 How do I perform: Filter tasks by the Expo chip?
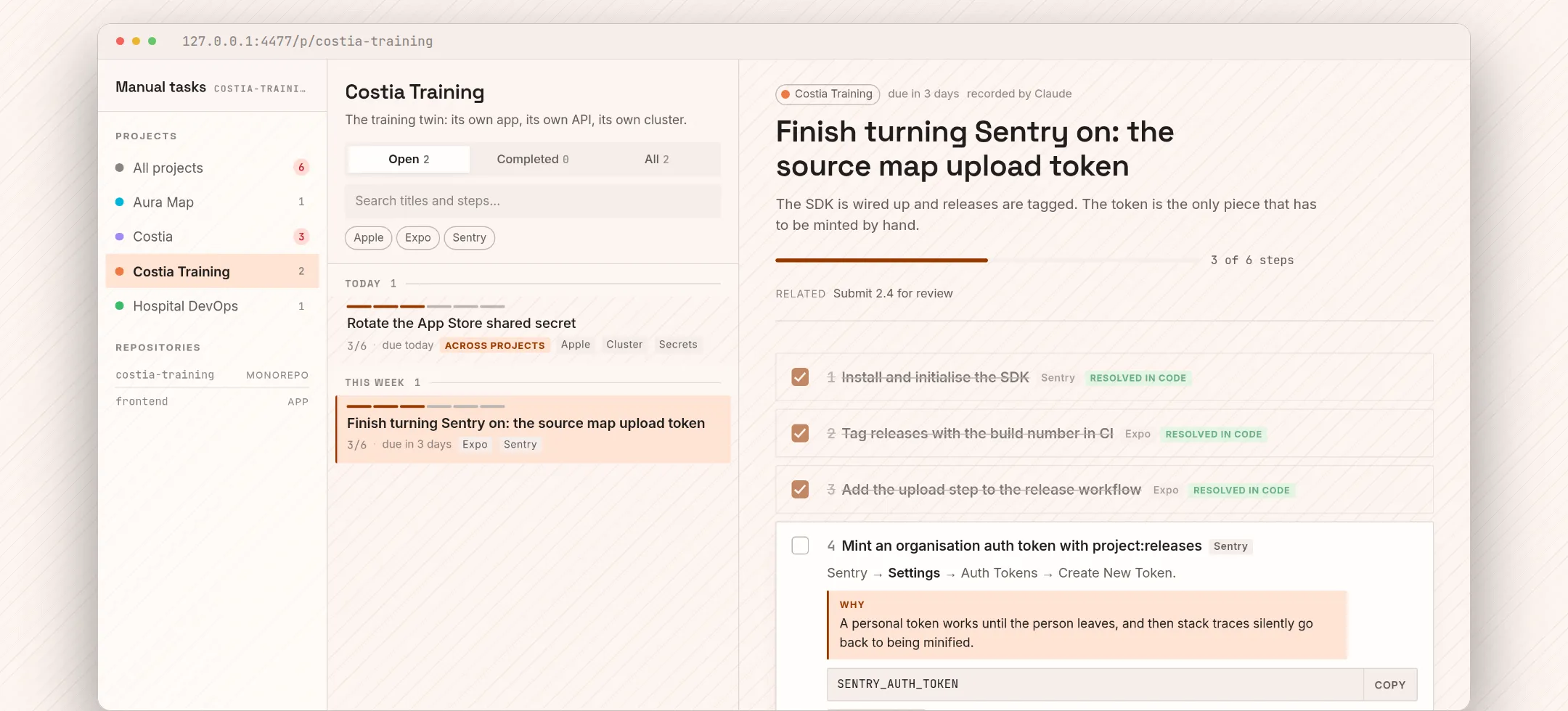418,238
